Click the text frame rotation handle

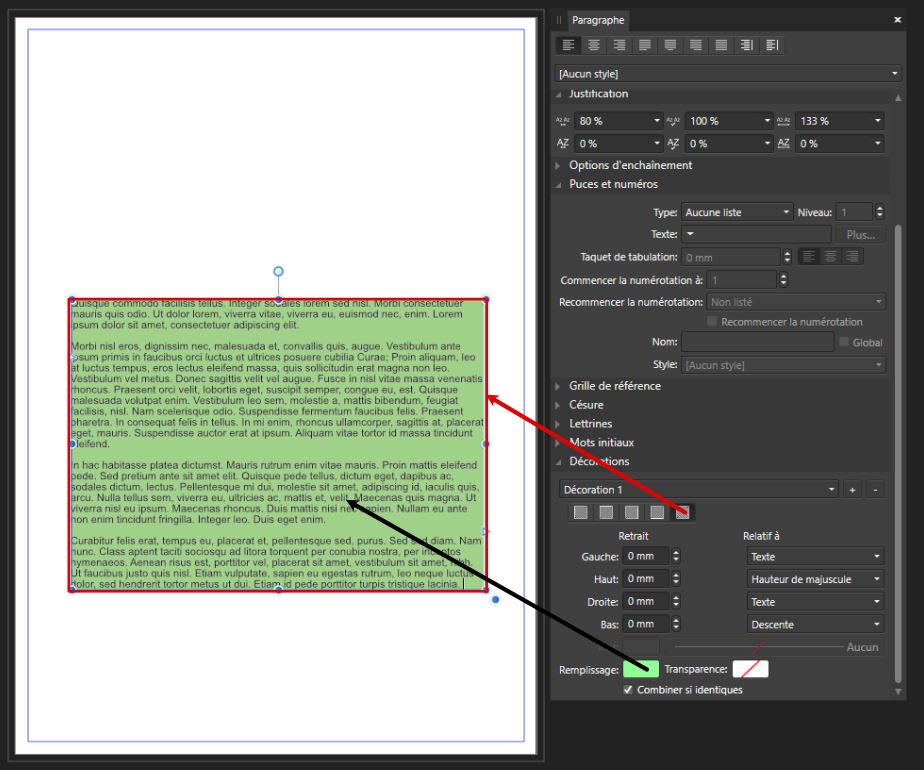pos(278,272)
